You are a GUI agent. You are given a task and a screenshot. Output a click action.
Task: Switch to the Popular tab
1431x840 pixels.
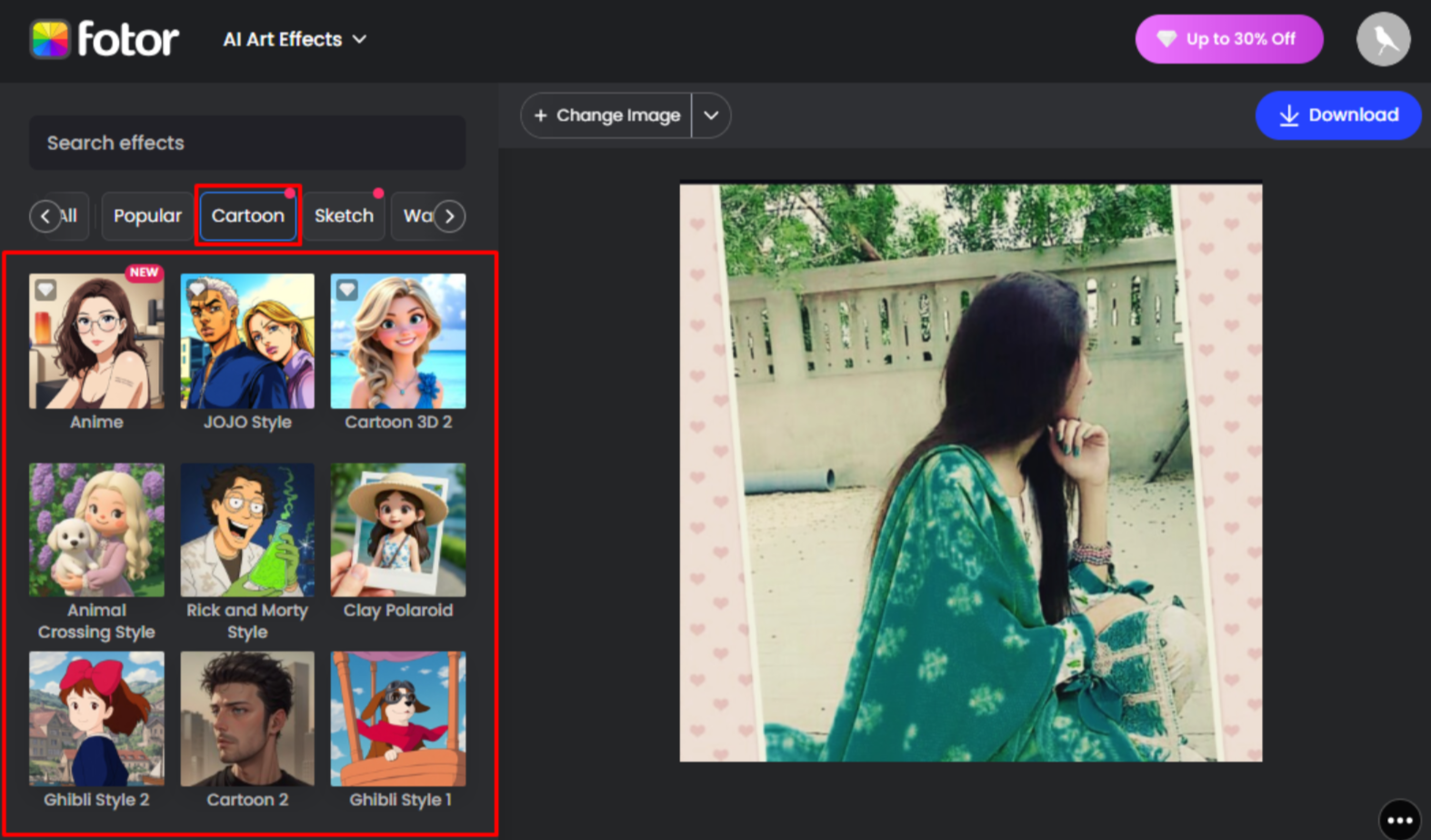(x=147, y=215)
